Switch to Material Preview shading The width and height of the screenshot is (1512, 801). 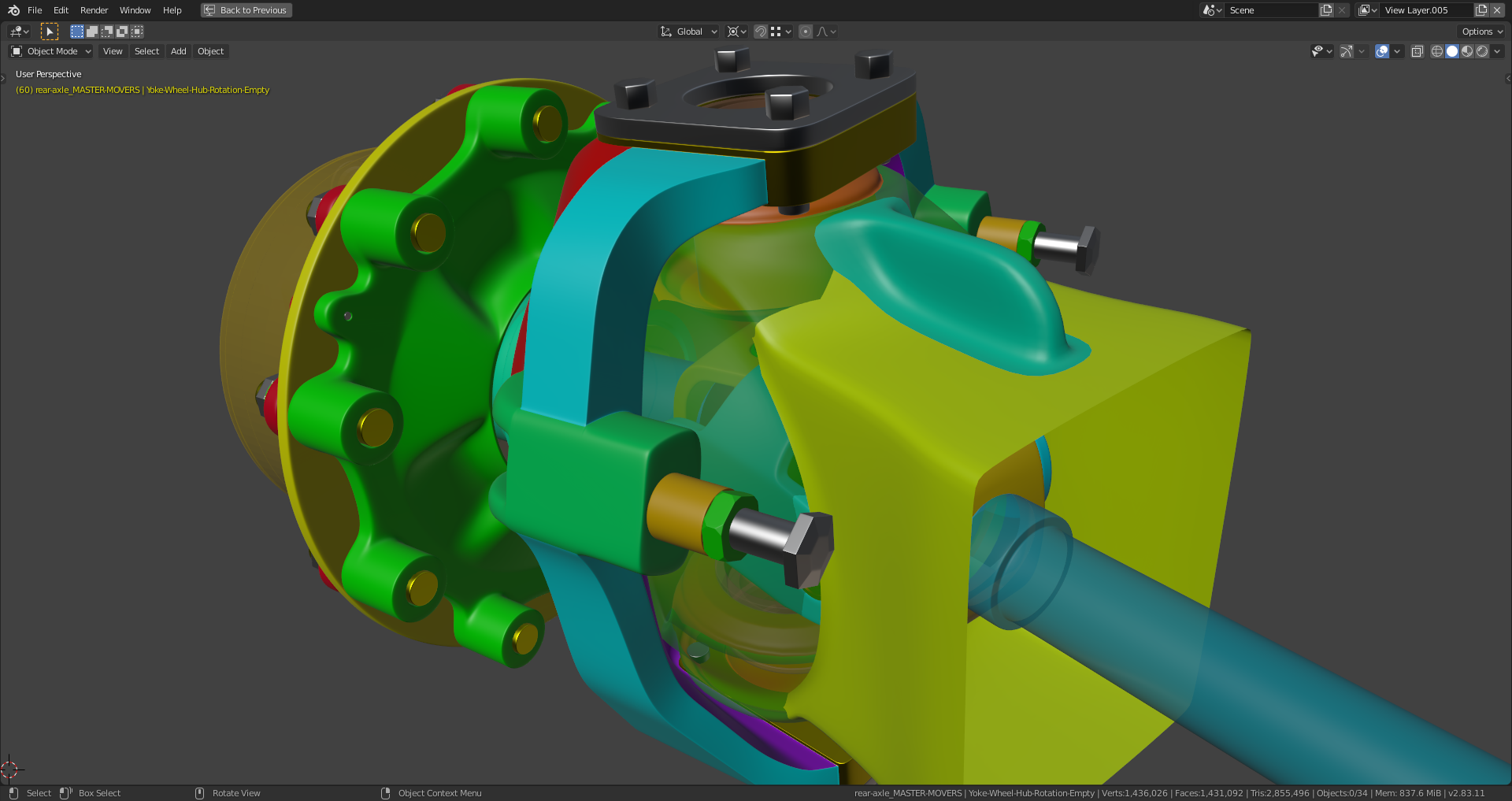coord(1467,51)
